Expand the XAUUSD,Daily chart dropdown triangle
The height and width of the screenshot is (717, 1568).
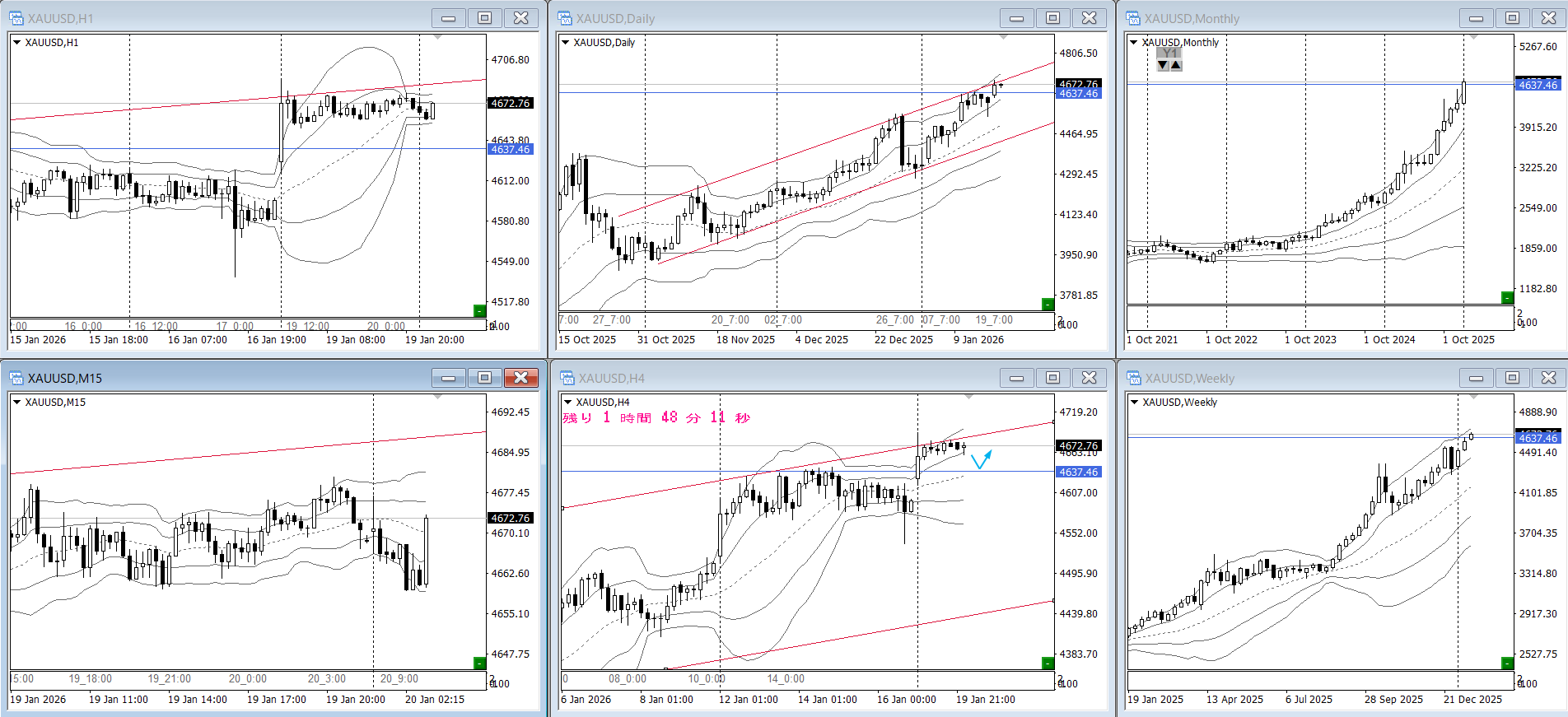pos(565,43)
